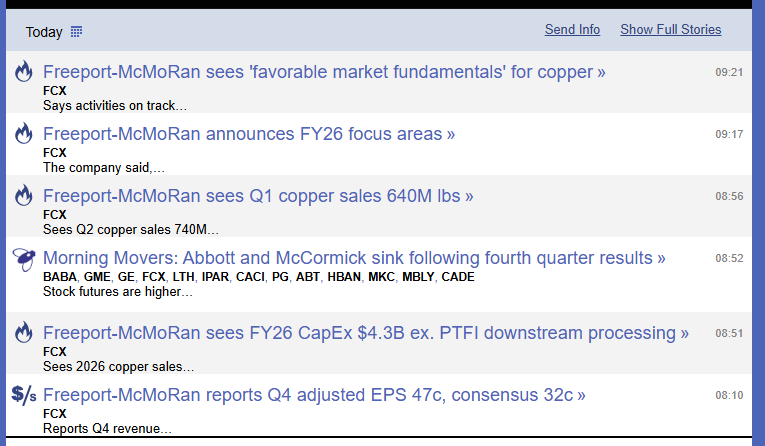Open FY26 CapEx $4.3B headline

(365, 333)
